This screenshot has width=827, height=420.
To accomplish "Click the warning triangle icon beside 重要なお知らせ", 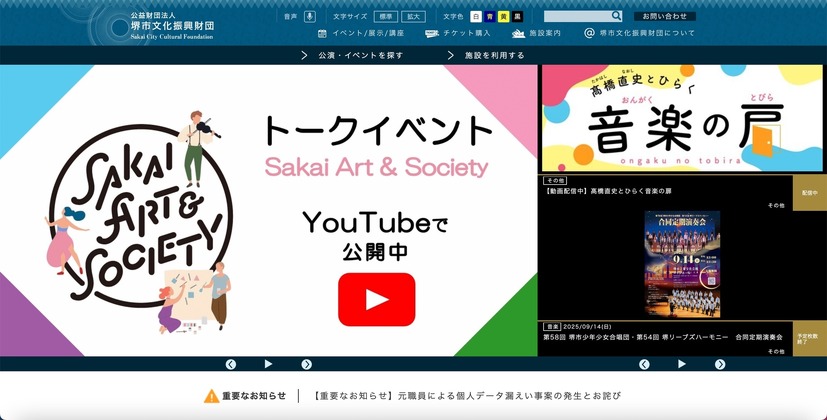I will pos(211,396).
